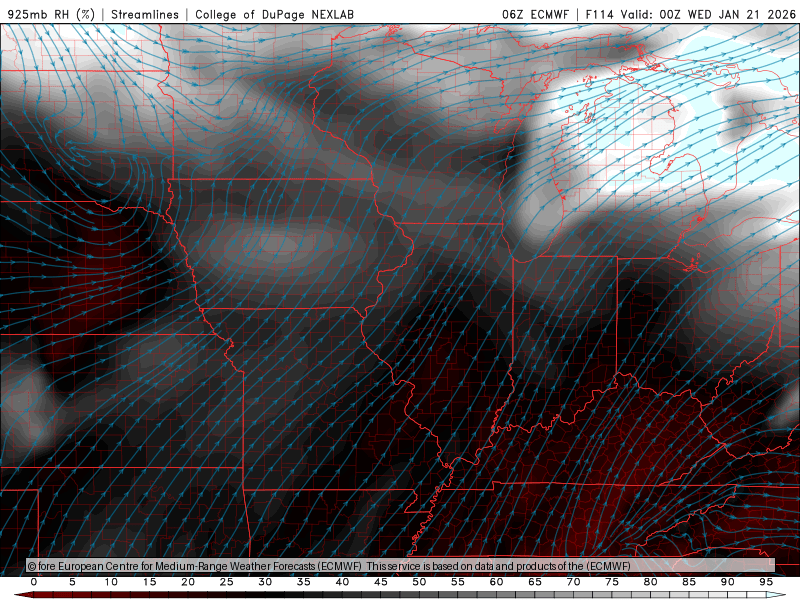Click the "40" legend value
800x600 pixels.
tap(342, 582)
